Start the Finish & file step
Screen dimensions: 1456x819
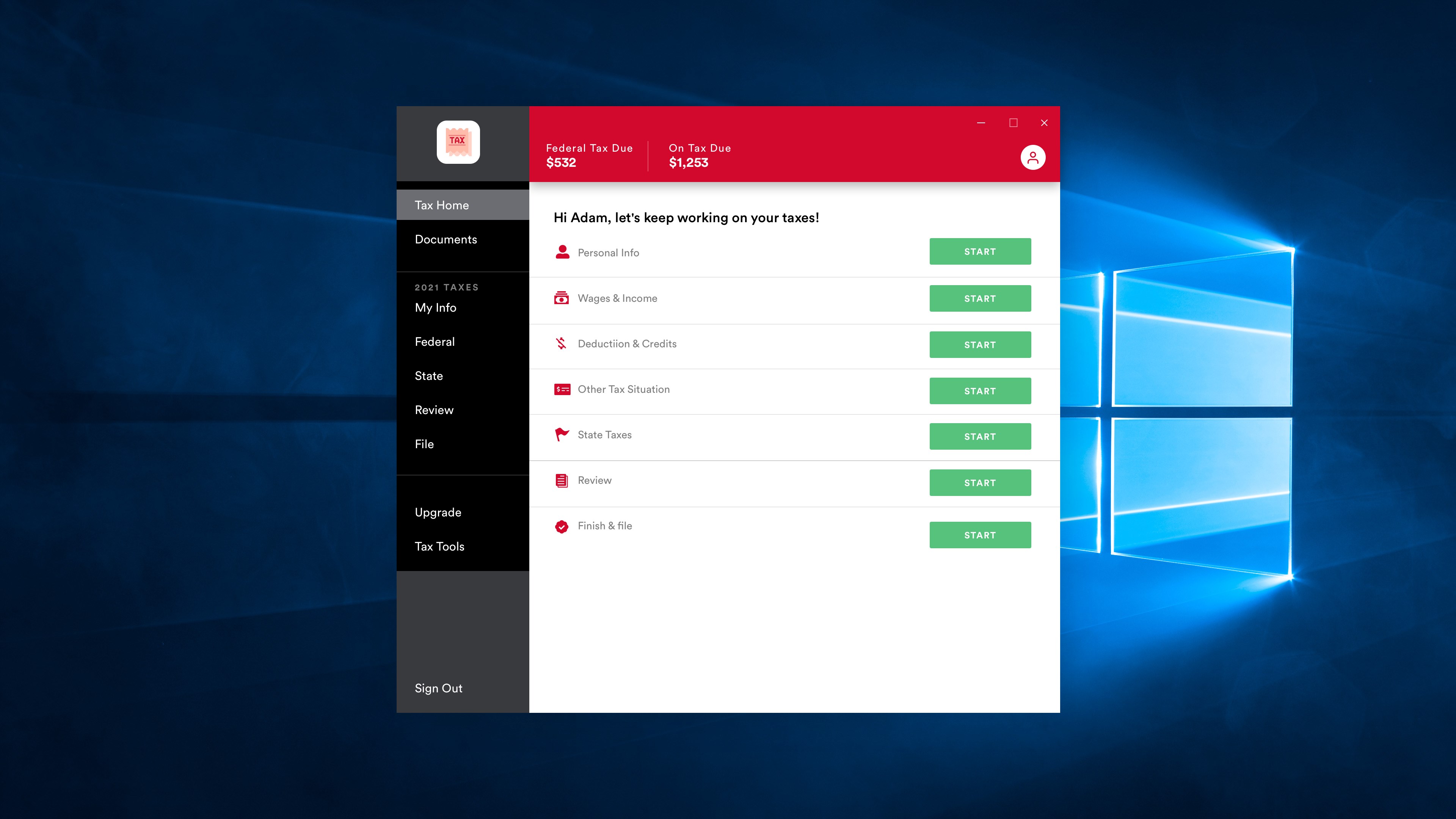[980, 534]
